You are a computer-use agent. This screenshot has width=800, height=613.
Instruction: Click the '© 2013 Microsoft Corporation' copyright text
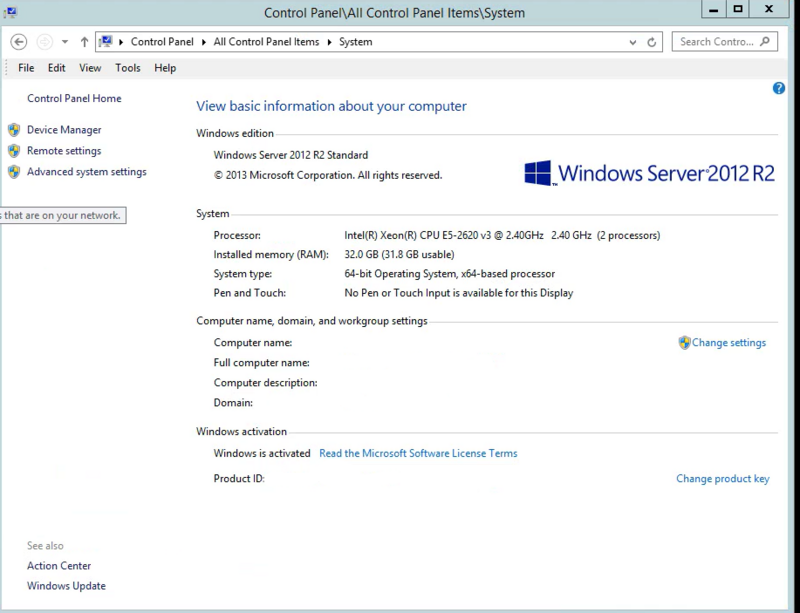[x=328, y=176]
